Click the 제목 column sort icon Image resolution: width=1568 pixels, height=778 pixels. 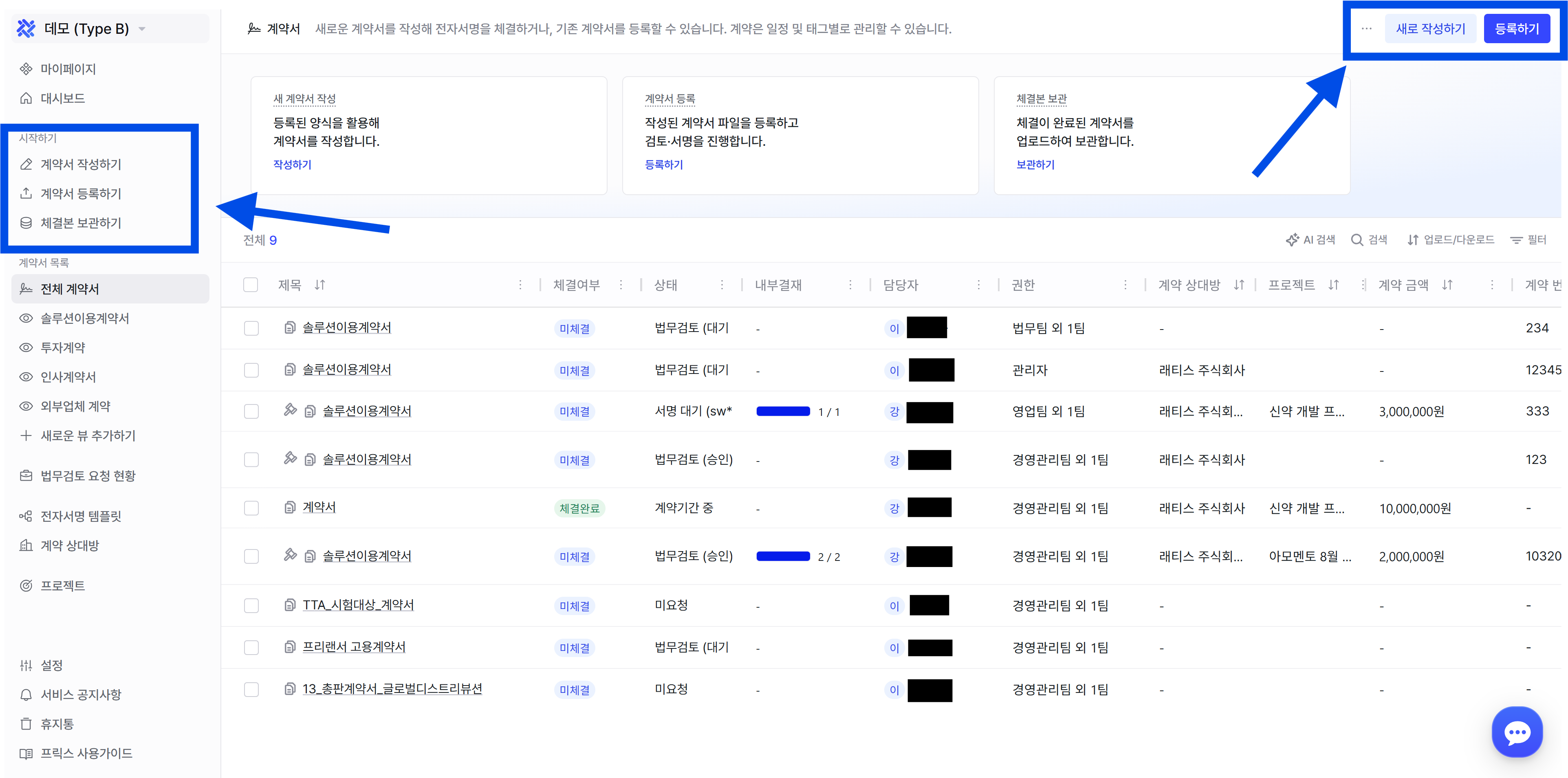pyautogui.click(x=320, y=285)
